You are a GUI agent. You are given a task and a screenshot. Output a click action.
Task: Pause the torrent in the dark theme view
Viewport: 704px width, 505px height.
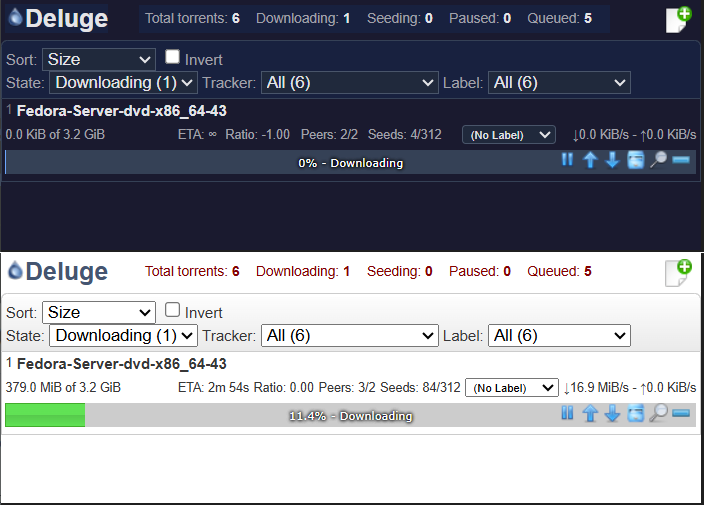[x=567, y=159]
